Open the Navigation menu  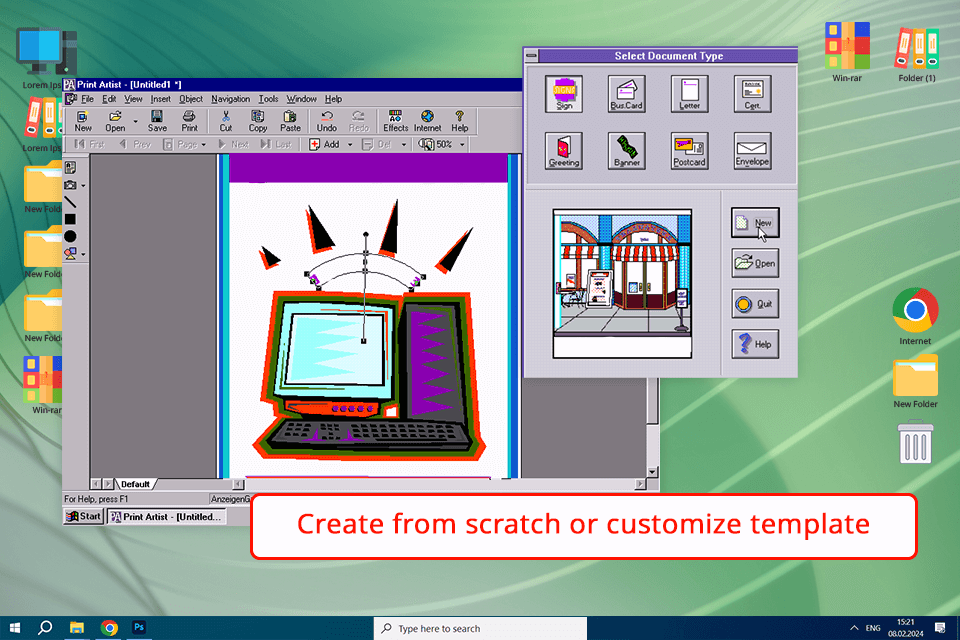(230, 99)
